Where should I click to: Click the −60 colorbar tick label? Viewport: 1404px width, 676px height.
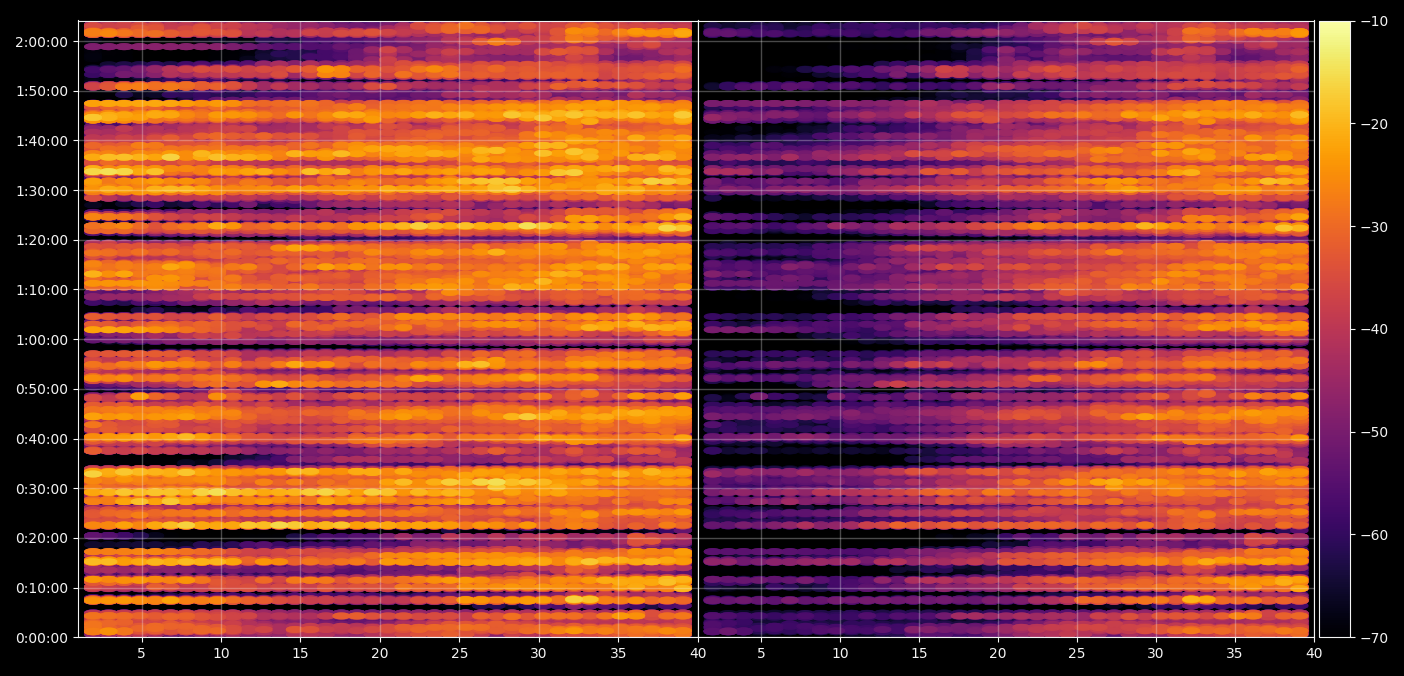point(1374,535)
